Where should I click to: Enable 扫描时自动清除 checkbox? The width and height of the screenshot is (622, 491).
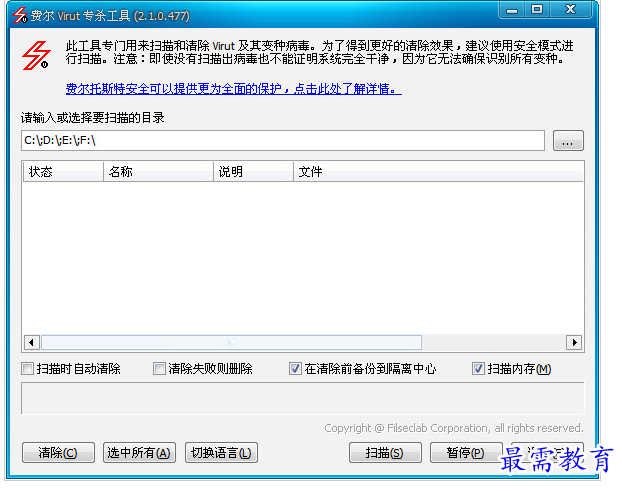pos(27,369)
